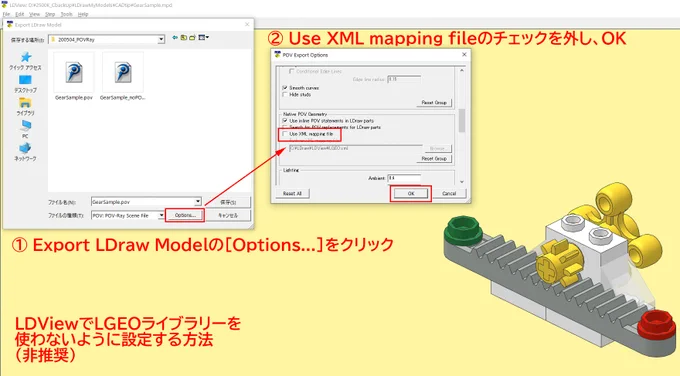Click the scrollbar up arrow in options
The image size is (680, 376).
pos(461,70)
